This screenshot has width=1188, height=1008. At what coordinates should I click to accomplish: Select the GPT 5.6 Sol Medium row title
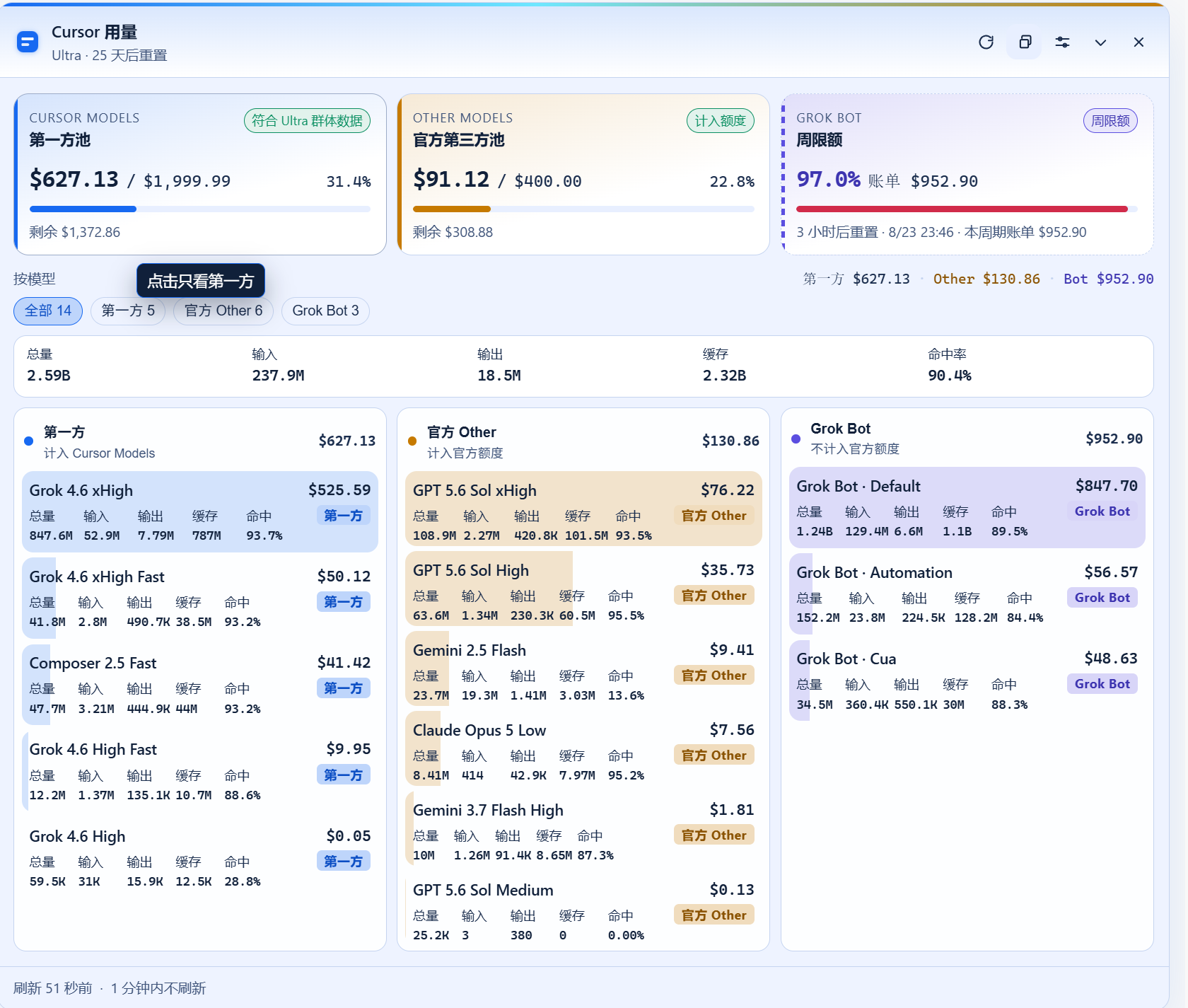483,890
